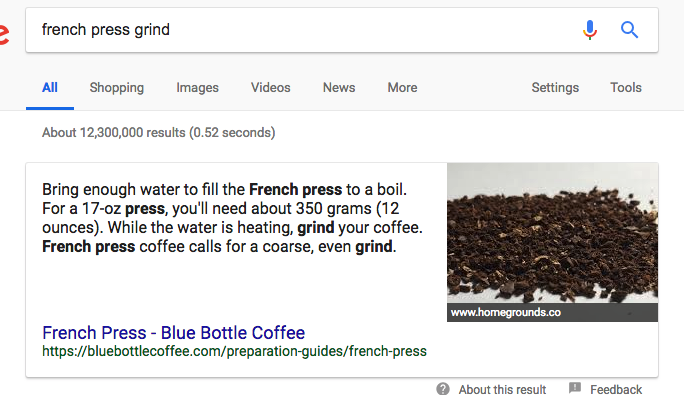Image resolution: width=684 pixels, height=395 pixels.
Task: Switch to the Images tab
Action: pyautogui.click(x=197, y=88)
